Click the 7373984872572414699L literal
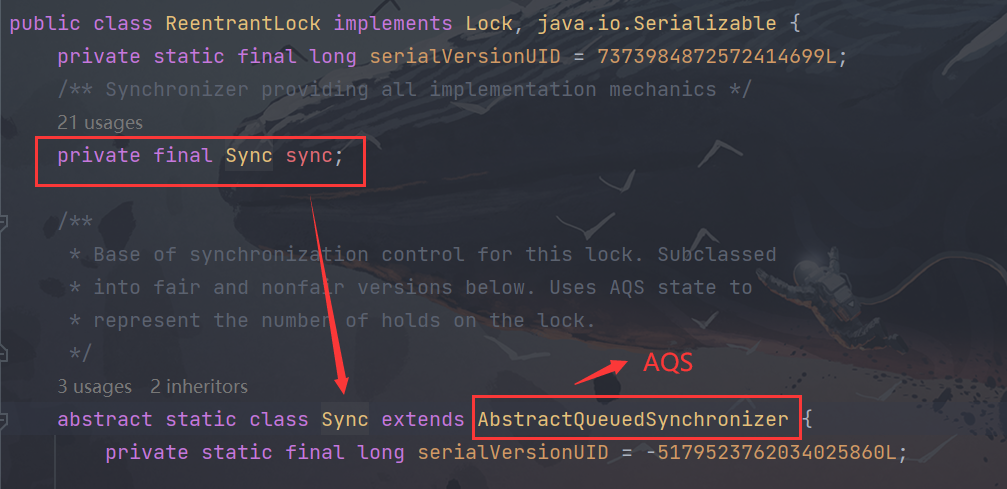Image resolution: width=1007 pixels, height=489 pixels. pyautogui.click(x=716, y=57)
